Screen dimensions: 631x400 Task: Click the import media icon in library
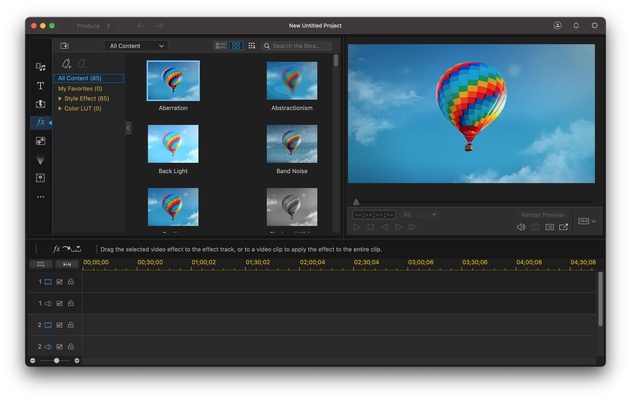click(x=65, y=46)
